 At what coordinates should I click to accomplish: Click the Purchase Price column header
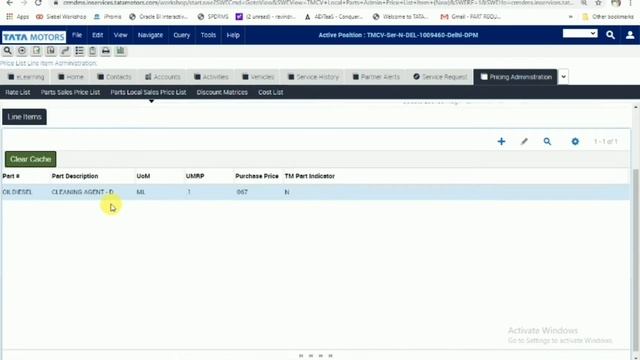pyautogui.click(x=257, y=176)
